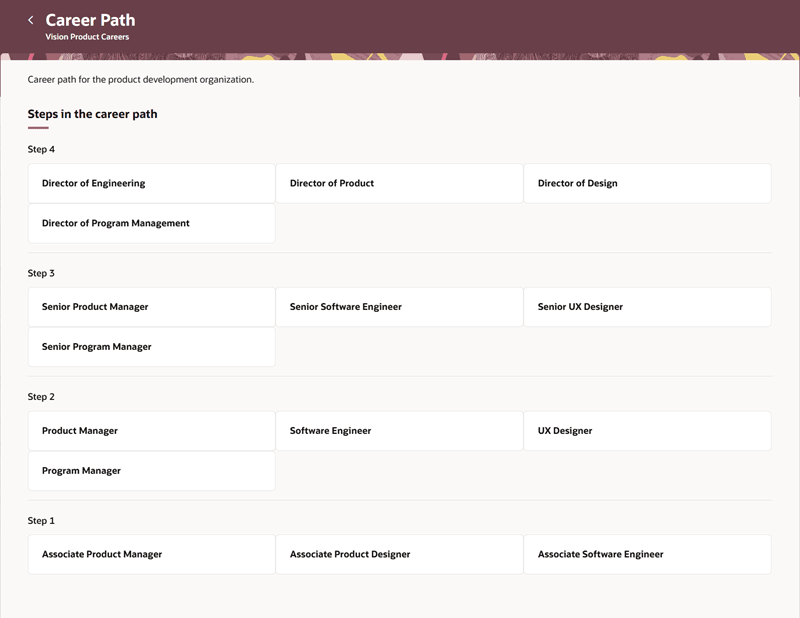The width and height of the screenshot is (800, 618).
Task: View the Senior UX Designer position
Action: (x=647, y=307)
